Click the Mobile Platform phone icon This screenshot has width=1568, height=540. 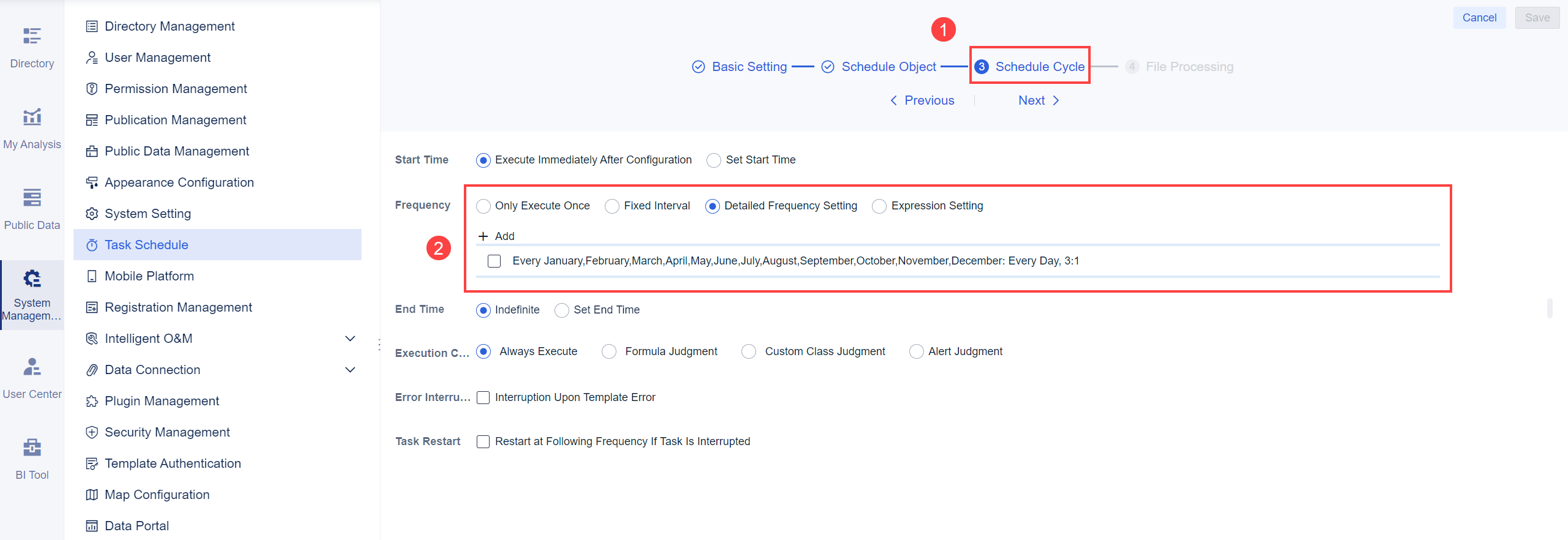click(x=92, y=276)
